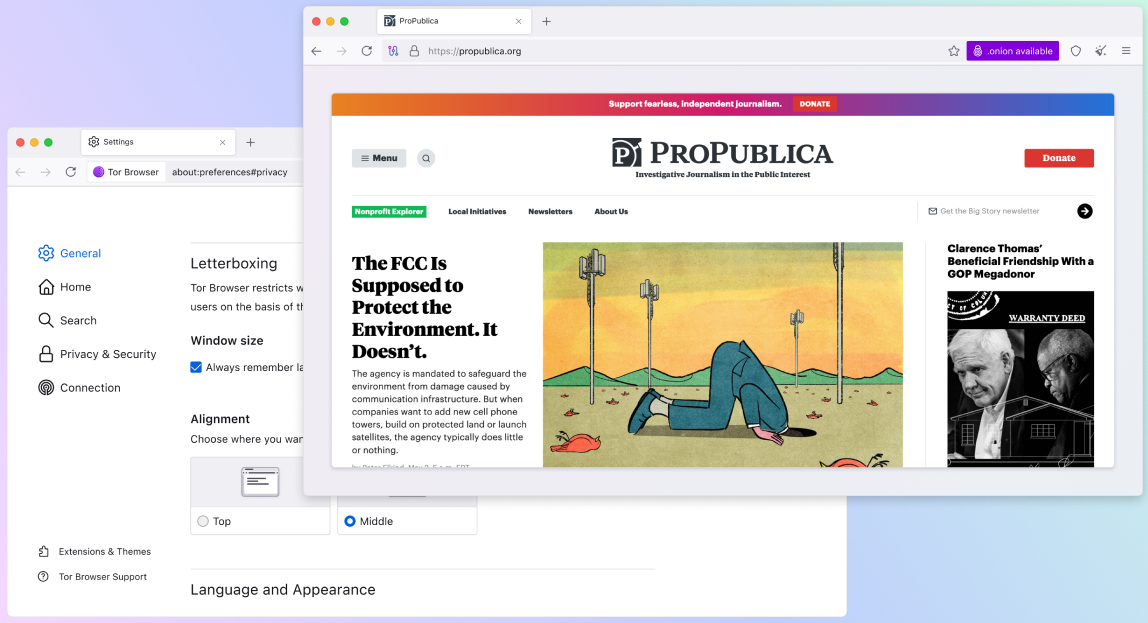Reload the ProPublica page
The image size is (1148, 623).
(367, 51)
